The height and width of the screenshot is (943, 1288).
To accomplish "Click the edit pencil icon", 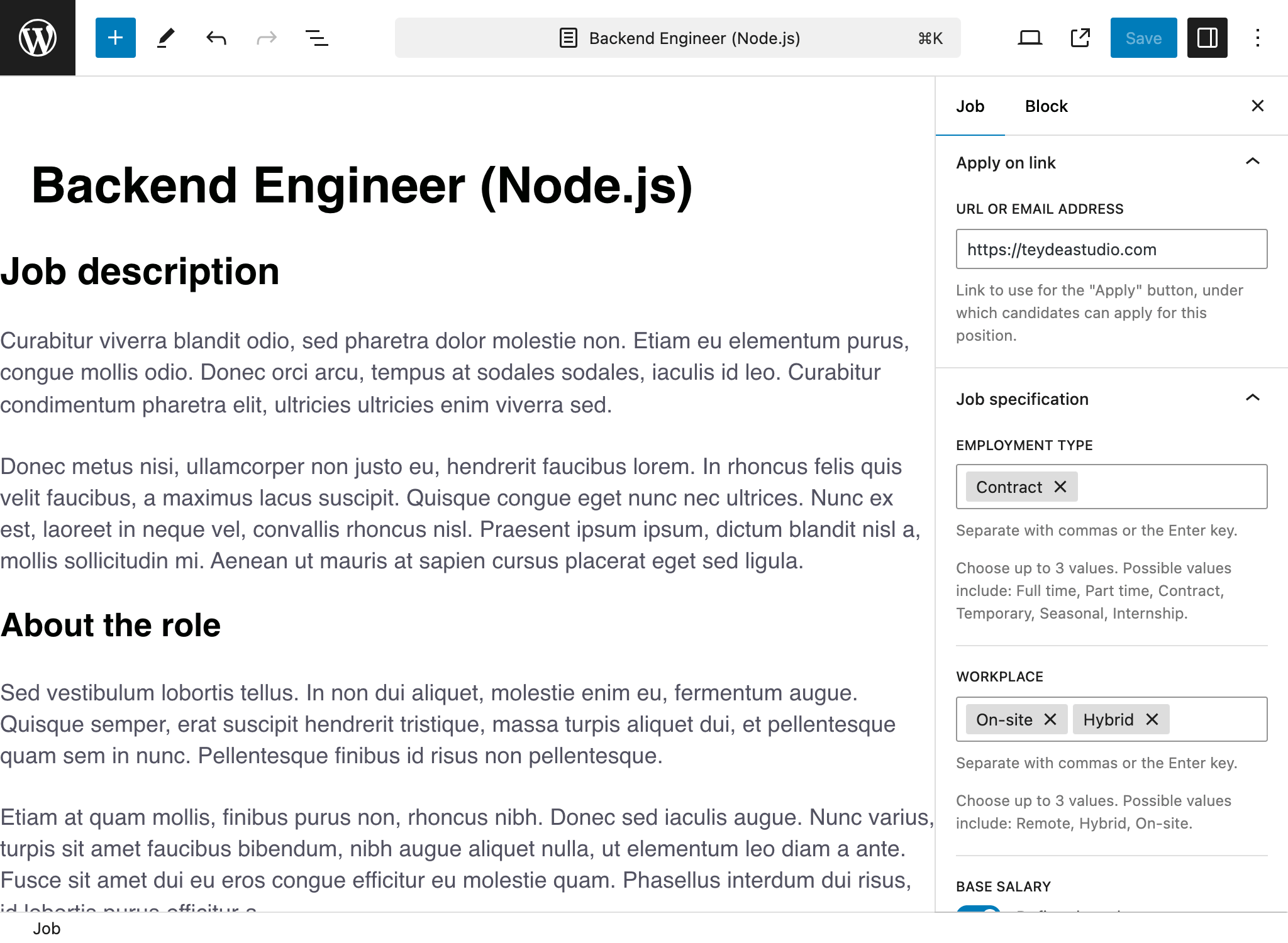I will pyautogui.click(x=164, y=38).
